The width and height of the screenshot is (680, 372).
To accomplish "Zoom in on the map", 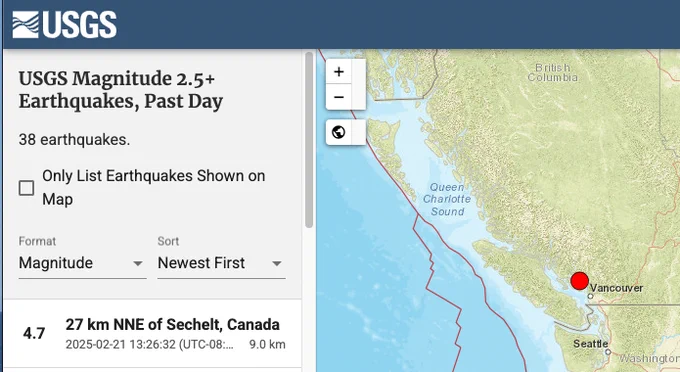I will pyautogui.click(x=339, y=72).
